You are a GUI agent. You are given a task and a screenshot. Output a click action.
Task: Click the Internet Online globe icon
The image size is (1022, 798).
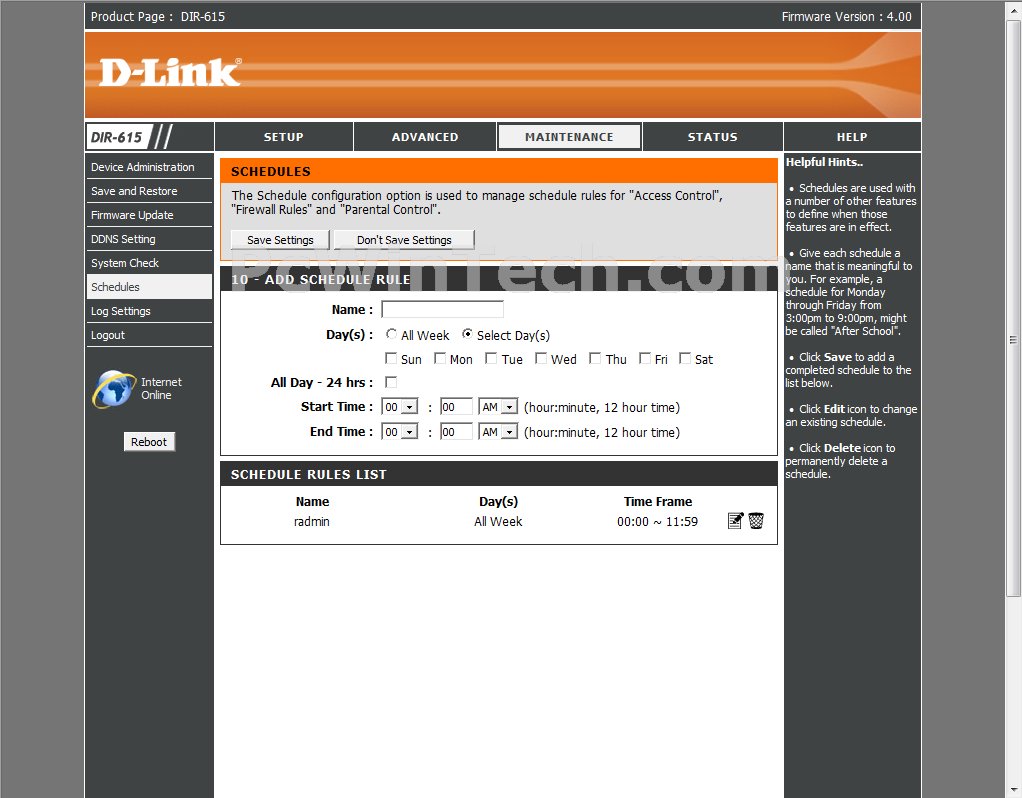(x=113, y=389)
